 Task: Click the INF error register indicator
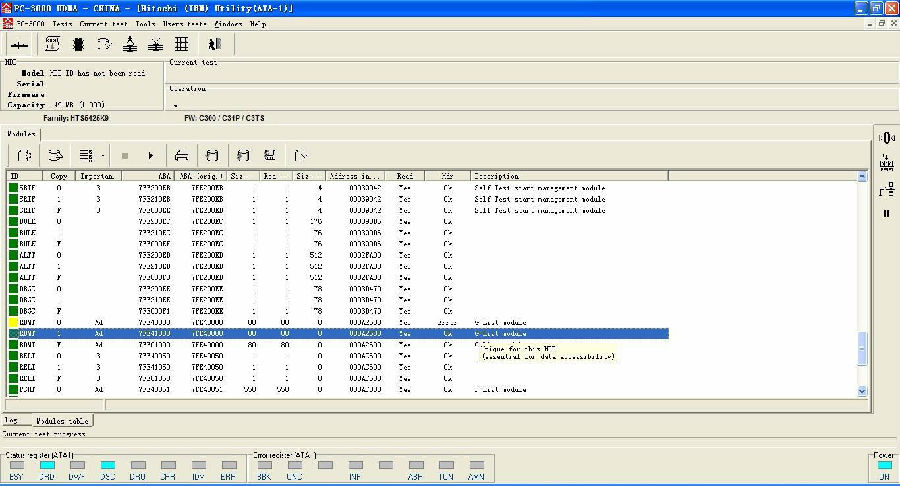click(x=356, y=465)
